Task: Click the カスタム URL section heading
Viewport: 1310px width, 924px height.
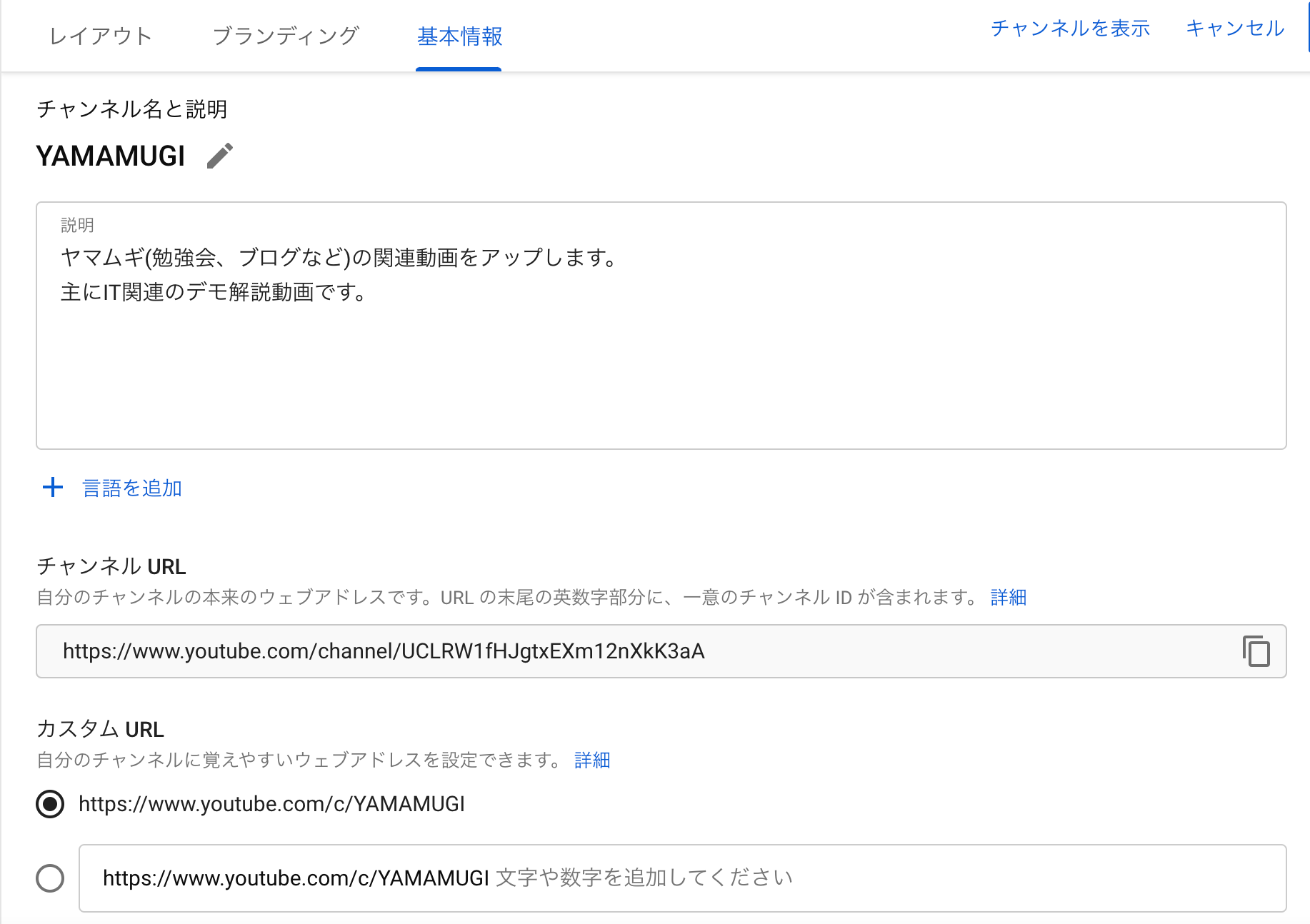Action: point(100,729)
